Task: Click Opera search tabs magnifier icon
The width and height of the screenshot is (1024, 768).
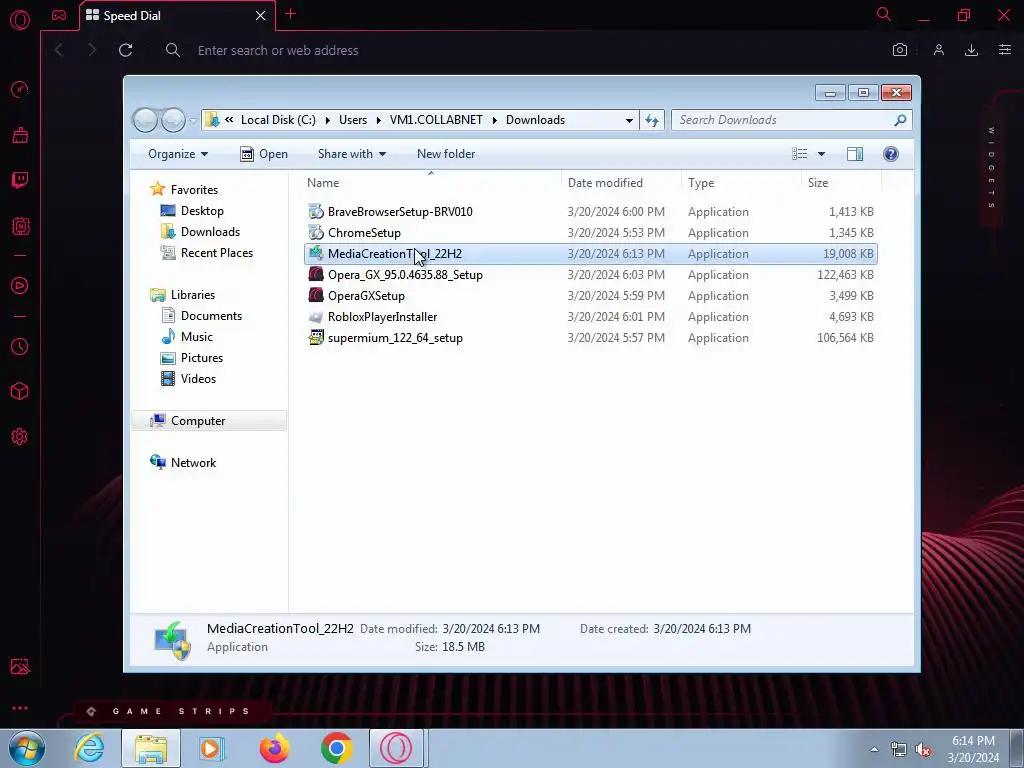Action: coord(884,14)
